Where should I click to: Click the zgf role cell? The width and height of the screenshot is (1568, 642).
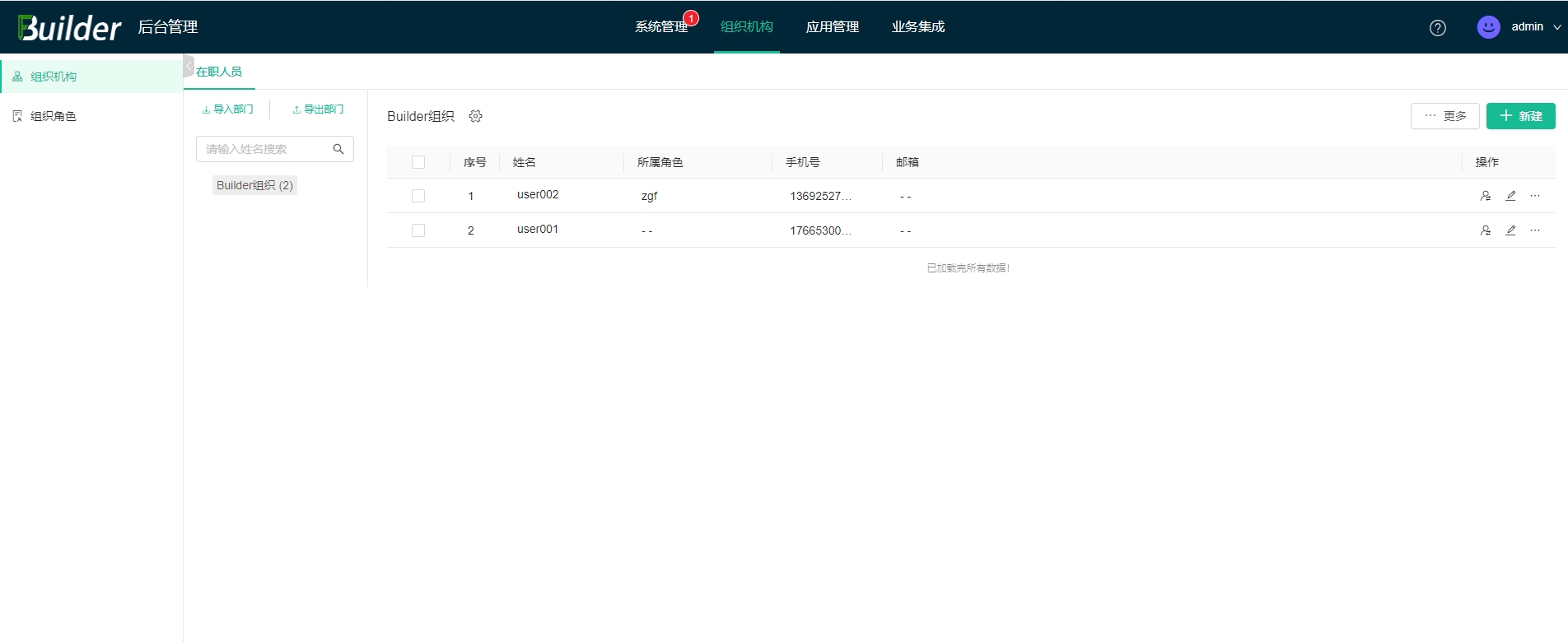click(x=649, y=196)
